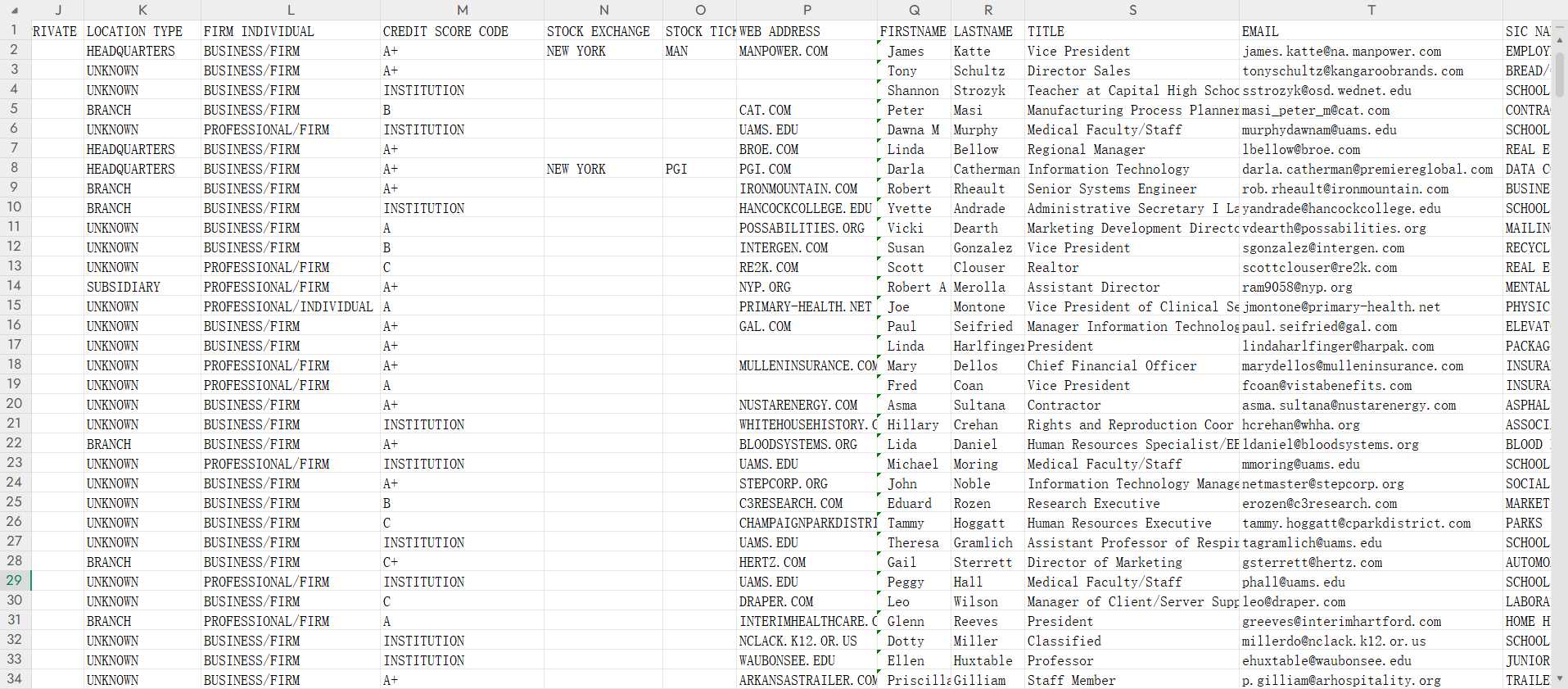Select the Chief Financial Officer cell

click(1132, 365)
